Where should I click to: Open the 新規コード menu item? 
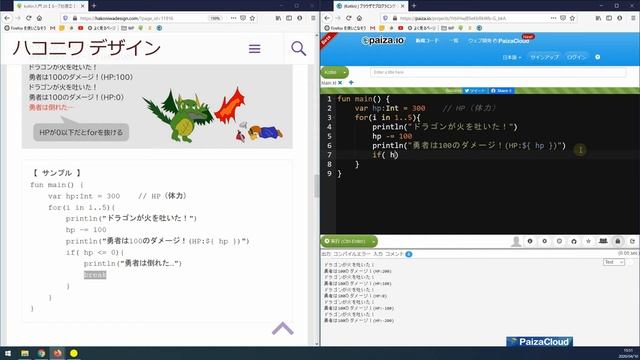point(427,41)
